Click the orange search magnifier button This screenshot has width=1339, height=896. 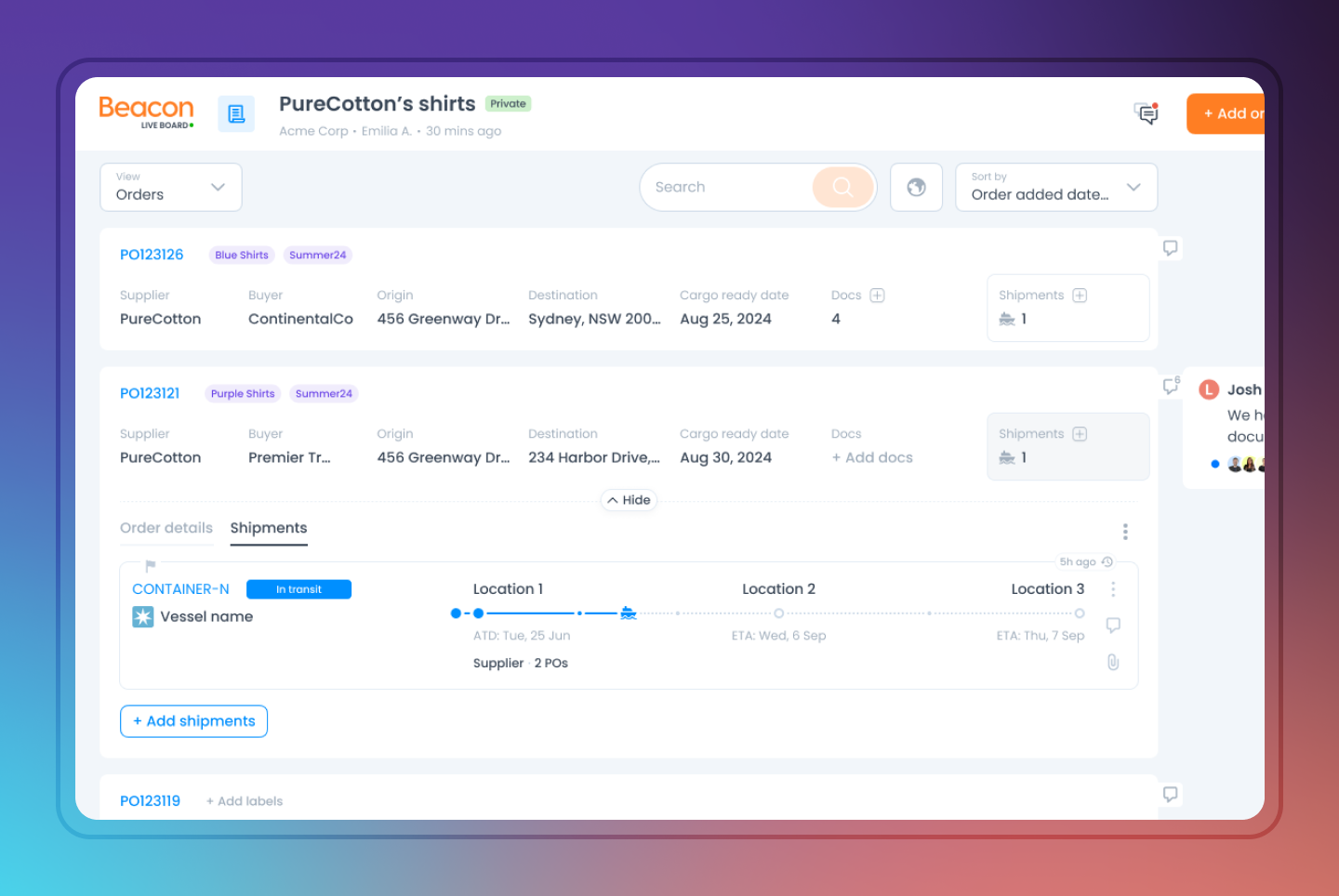842,187
